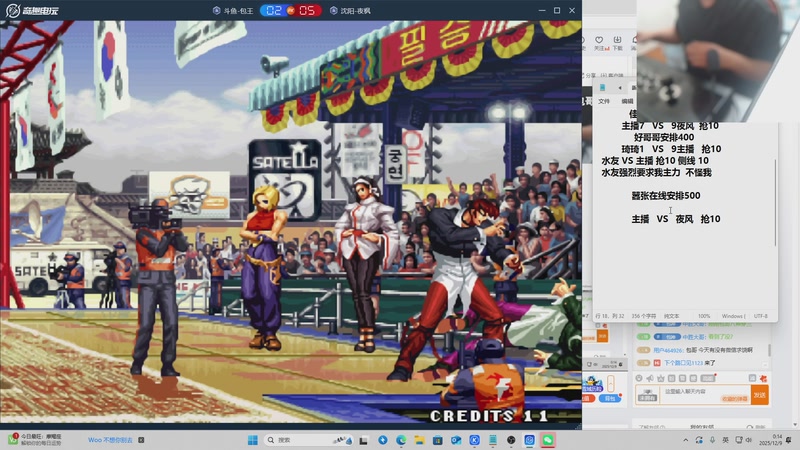Click the Notepad line 主播7 VS 9夜风 抢10
Screen dimensions: 800x450
(x=670, y=126)
